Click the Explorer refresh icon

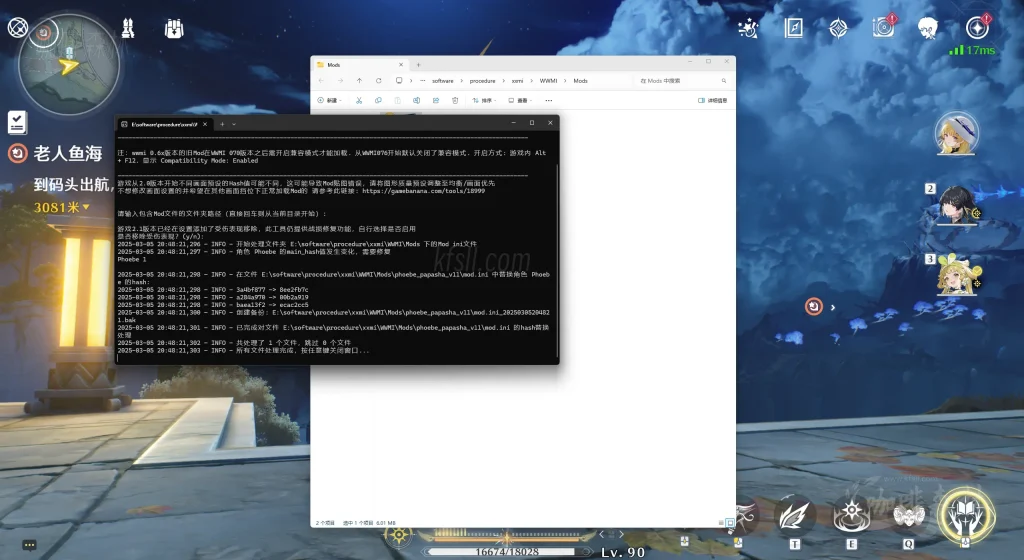378,80
